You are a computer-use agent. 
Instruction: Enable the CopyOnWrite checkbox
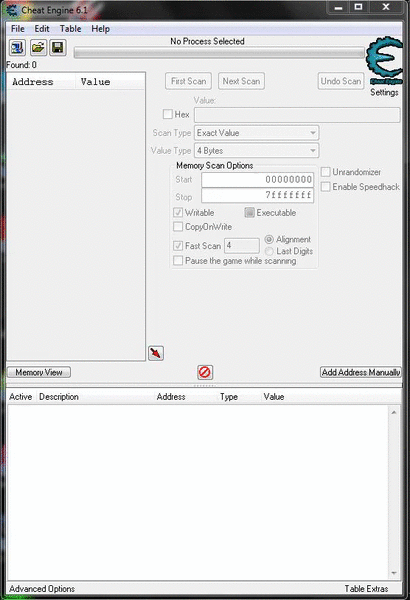coord(178,227)
